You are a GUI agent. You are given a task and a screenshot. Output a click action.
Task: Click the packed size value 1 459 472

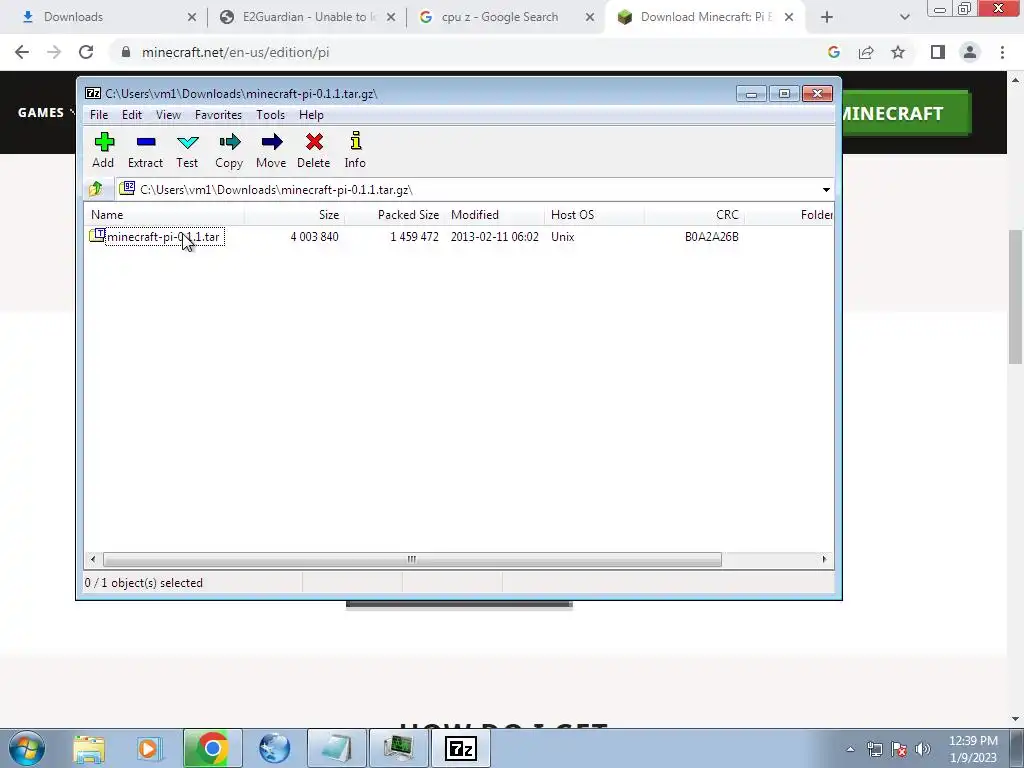414,237
